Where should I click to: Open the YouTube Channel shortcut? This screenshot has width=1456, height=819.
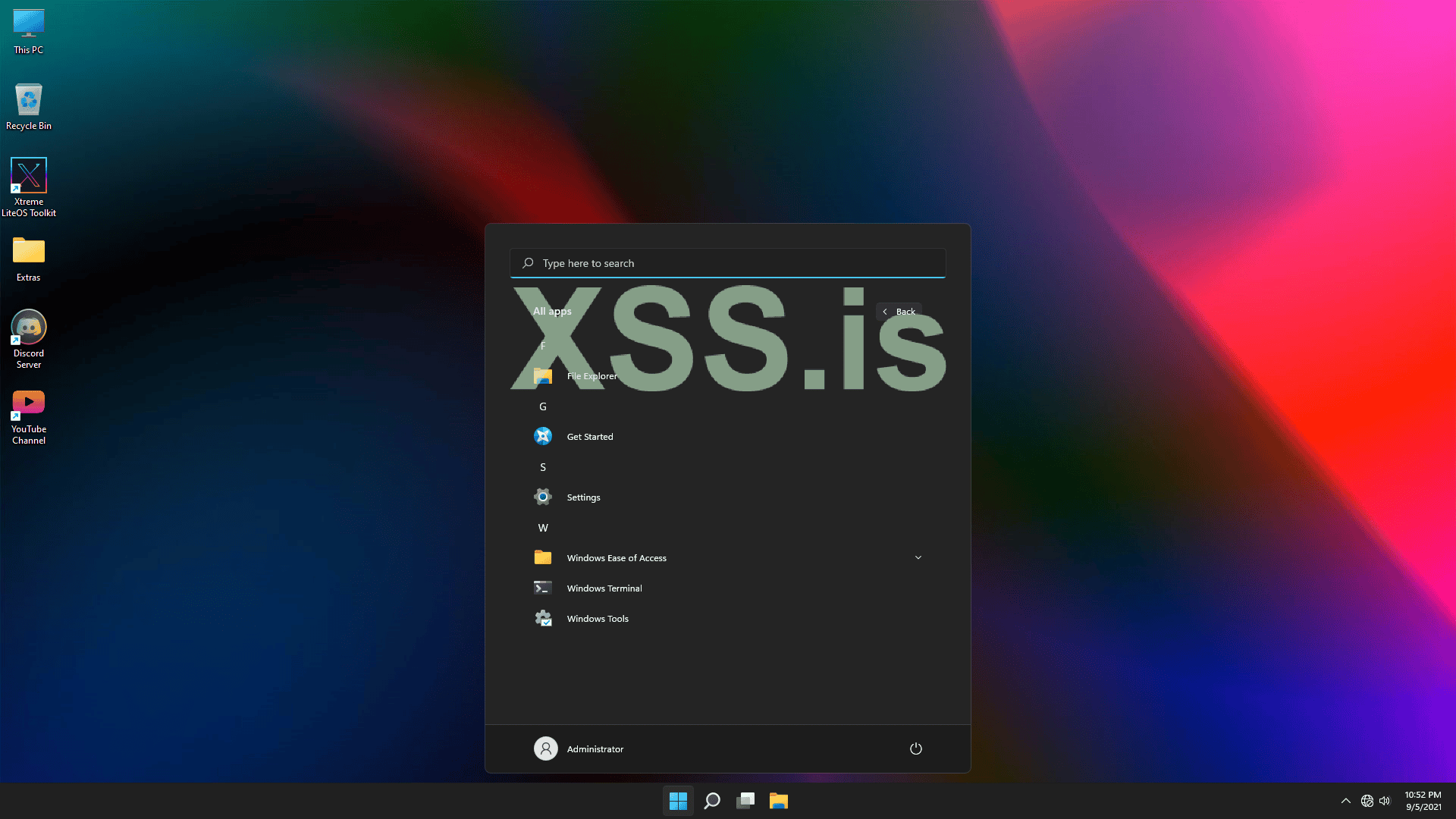tap(28, 416)
